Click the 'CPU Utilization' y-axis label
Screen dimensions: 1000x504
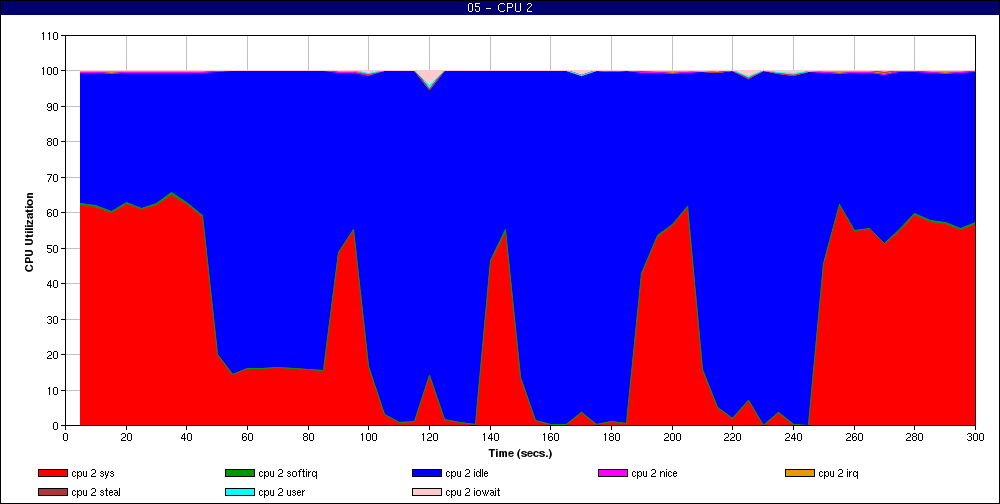pyautogui.click(x=29, y=232)
